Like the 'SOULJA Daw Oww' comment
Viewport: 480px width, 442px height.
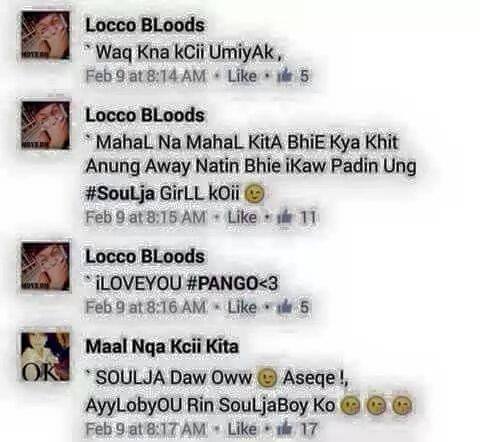pyautogui.click(x=242, y=429)
